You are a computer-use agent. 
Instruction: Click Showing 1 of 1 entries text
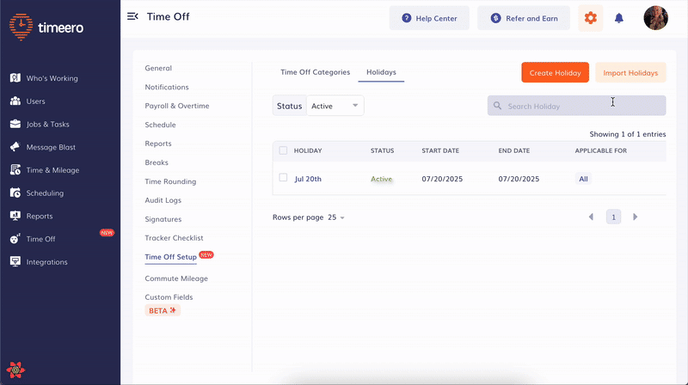[x=627, y=134]
